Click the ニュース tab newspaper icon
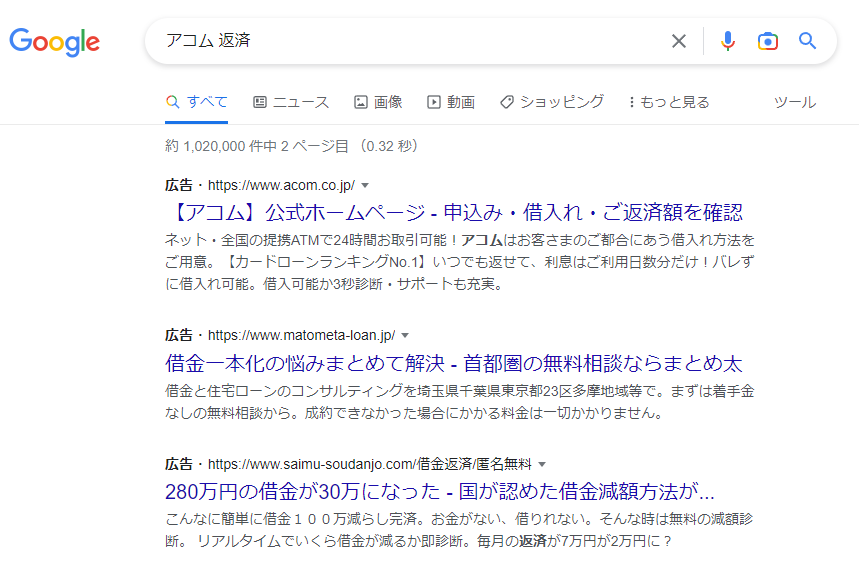The image size is (859, 570). tap(260, 102)
